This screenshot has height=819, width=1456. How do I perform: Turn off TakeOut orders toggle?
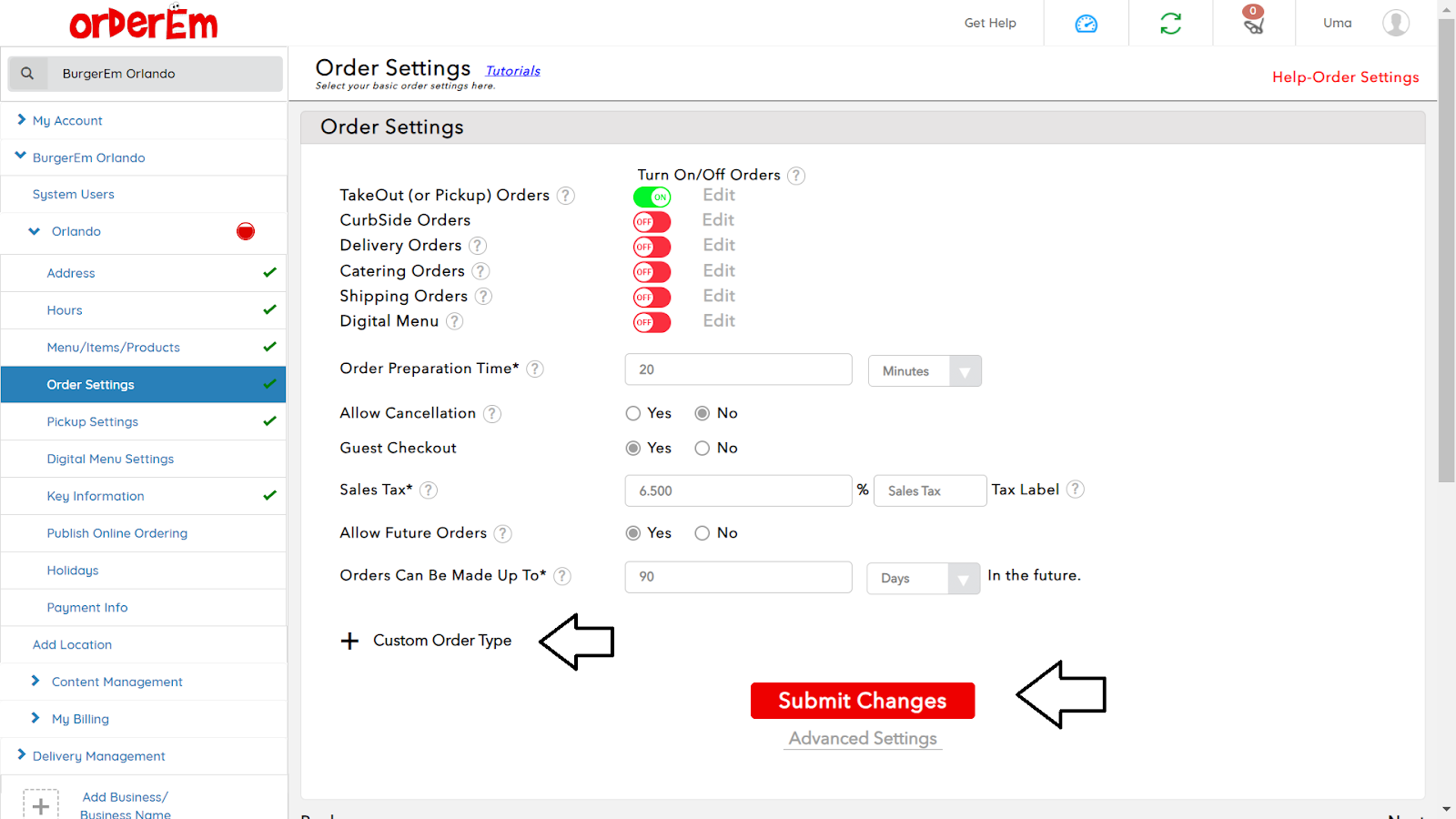652,197
